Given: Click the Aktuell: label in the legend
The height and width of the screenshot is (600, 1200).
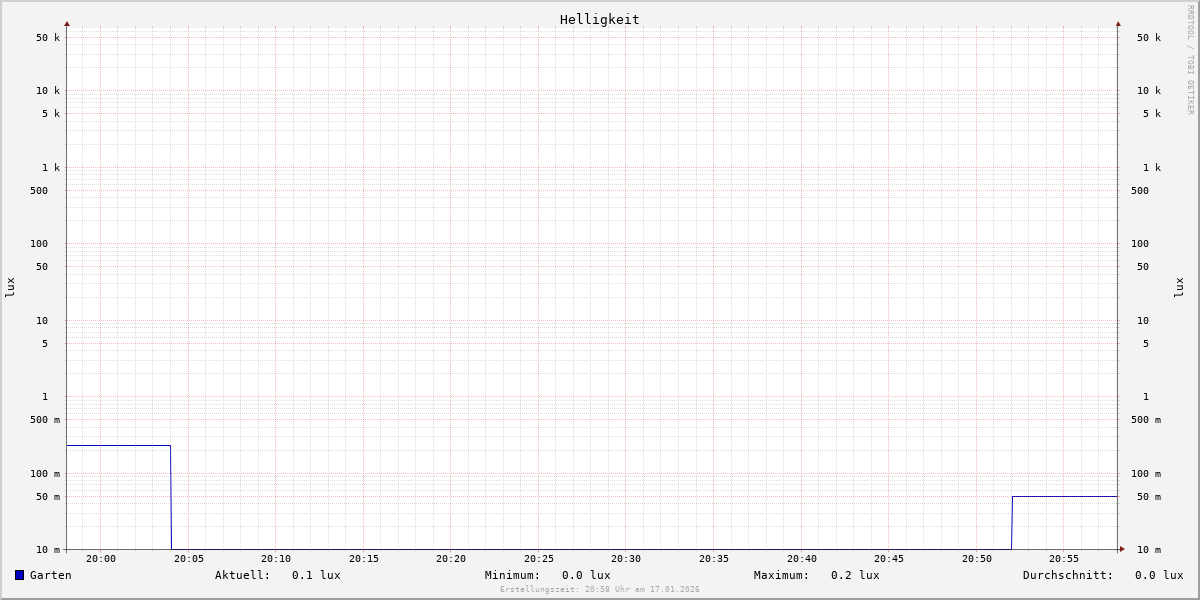Looking at the screenshot, I should [x=243, y=575].
